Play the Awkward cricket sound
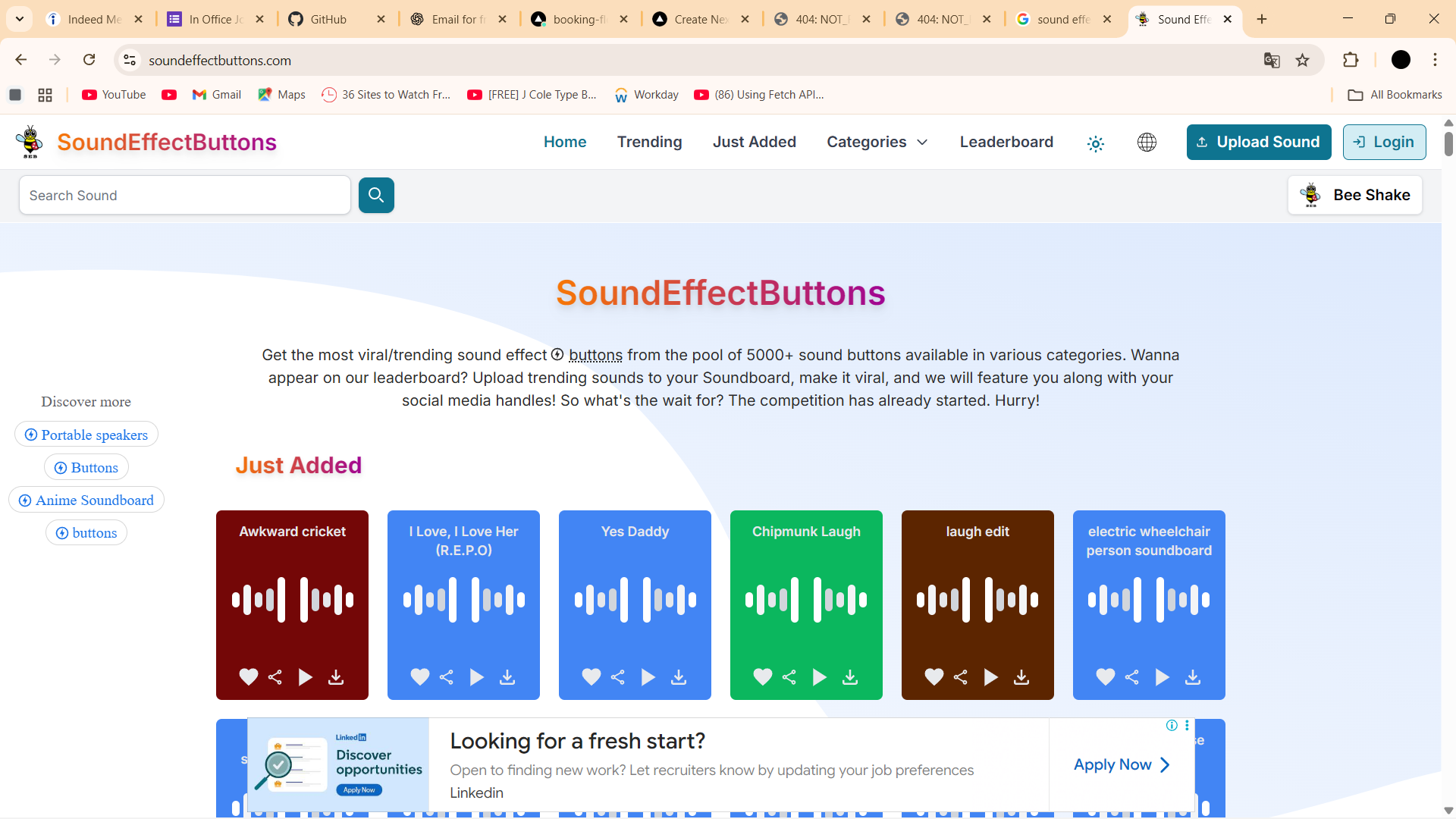 (306, 676)
